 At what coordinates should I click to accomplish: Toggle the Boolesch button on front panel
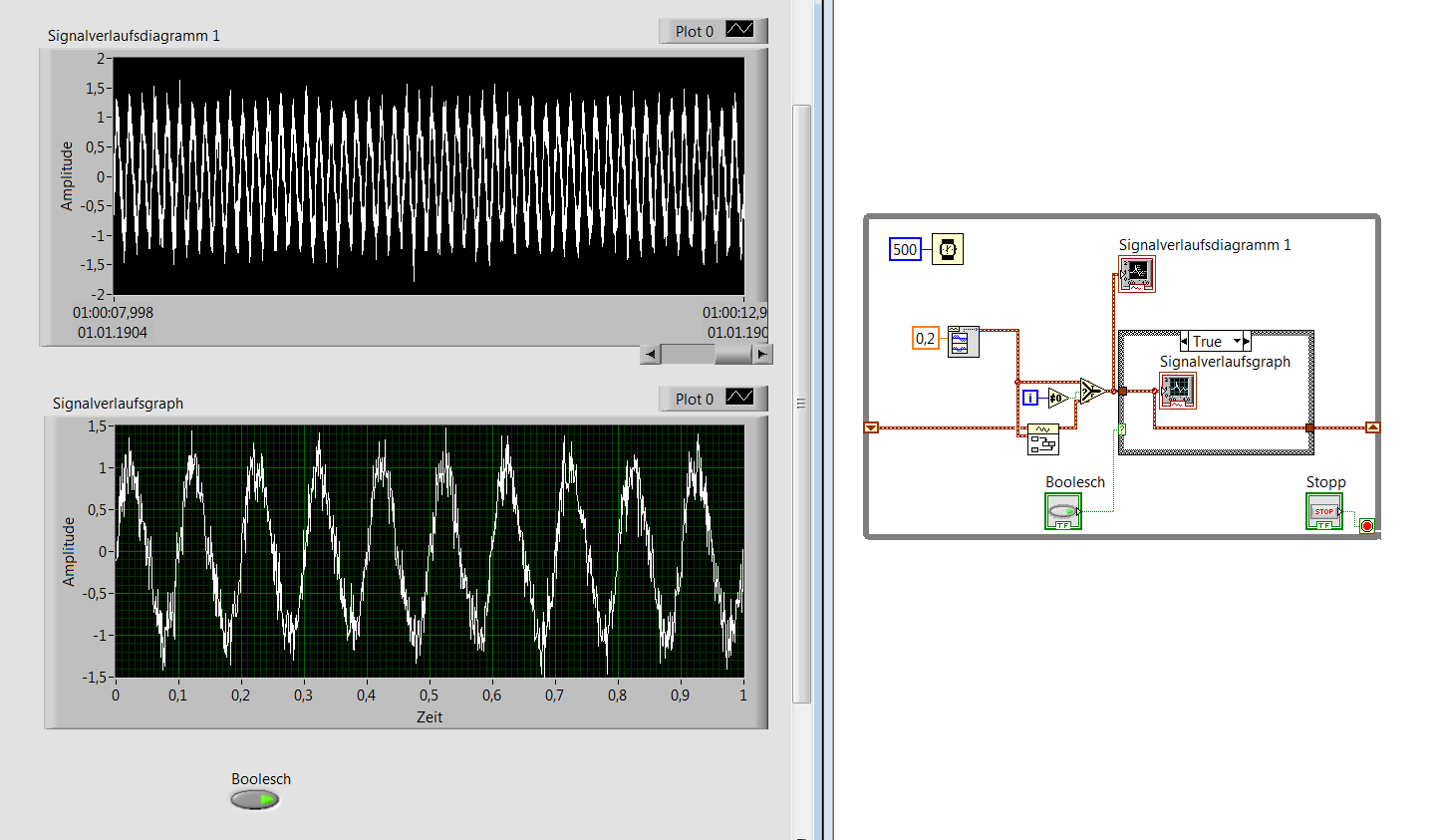255,799
